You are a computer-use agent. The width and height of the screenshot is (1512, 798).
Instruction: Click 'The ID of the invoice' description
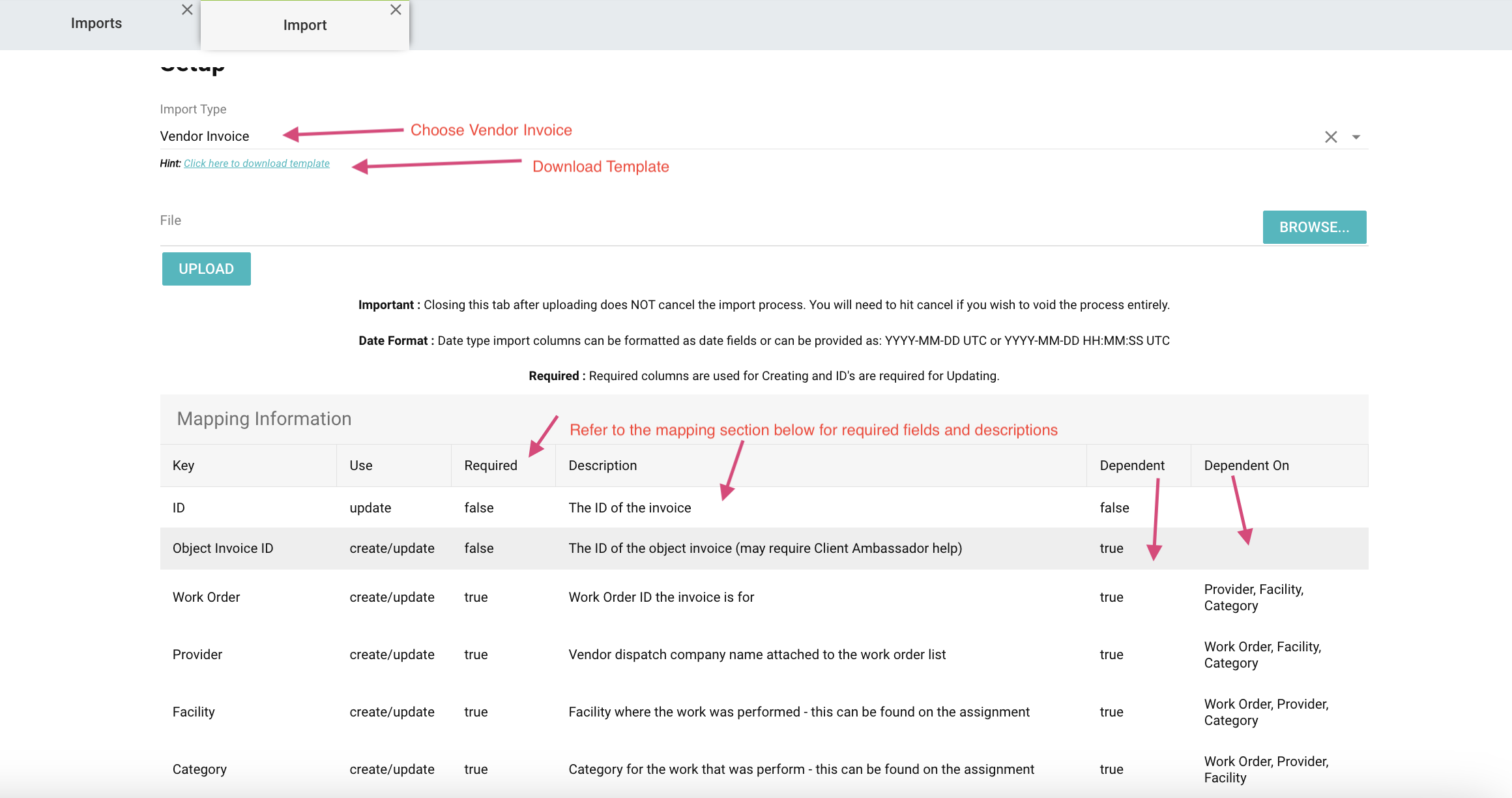click(x=630, y=508)
